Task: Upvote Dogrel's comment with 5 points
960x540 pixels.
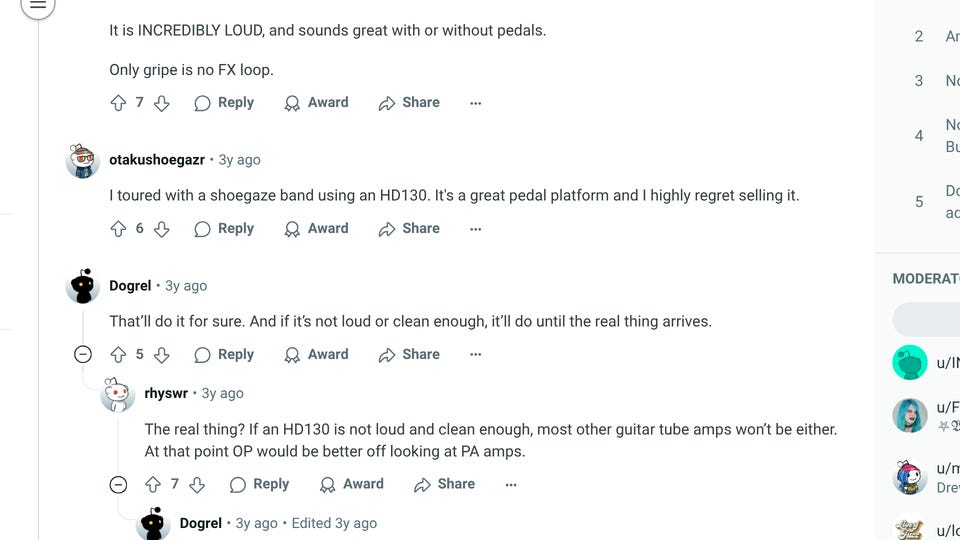Action: pyautogui.click(x=118, y=355)
